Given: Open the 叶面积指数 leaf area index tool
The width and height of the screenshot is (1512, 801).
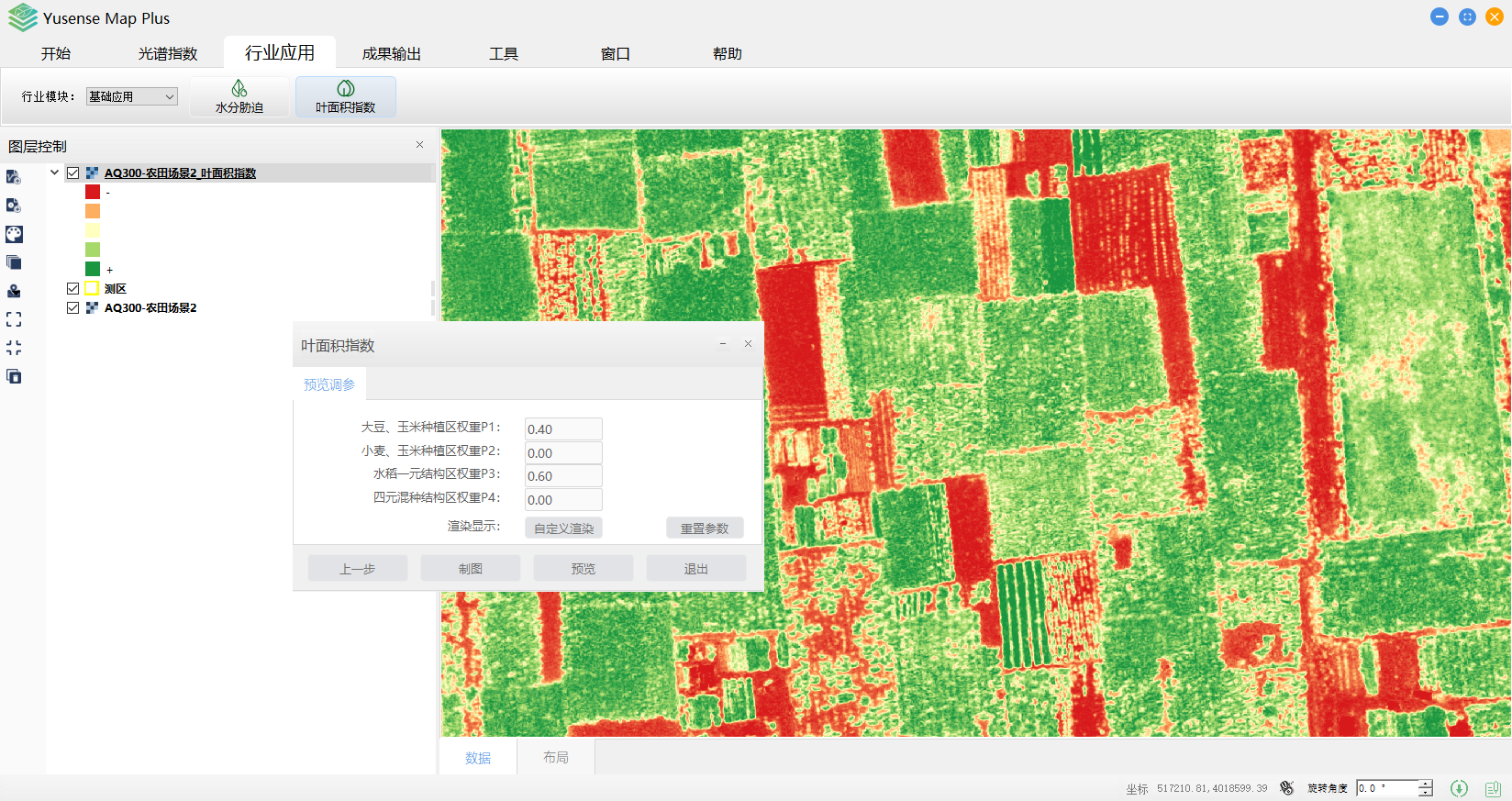Looking at the screenshot, I should pyautogui.click(x=345, y=96).
